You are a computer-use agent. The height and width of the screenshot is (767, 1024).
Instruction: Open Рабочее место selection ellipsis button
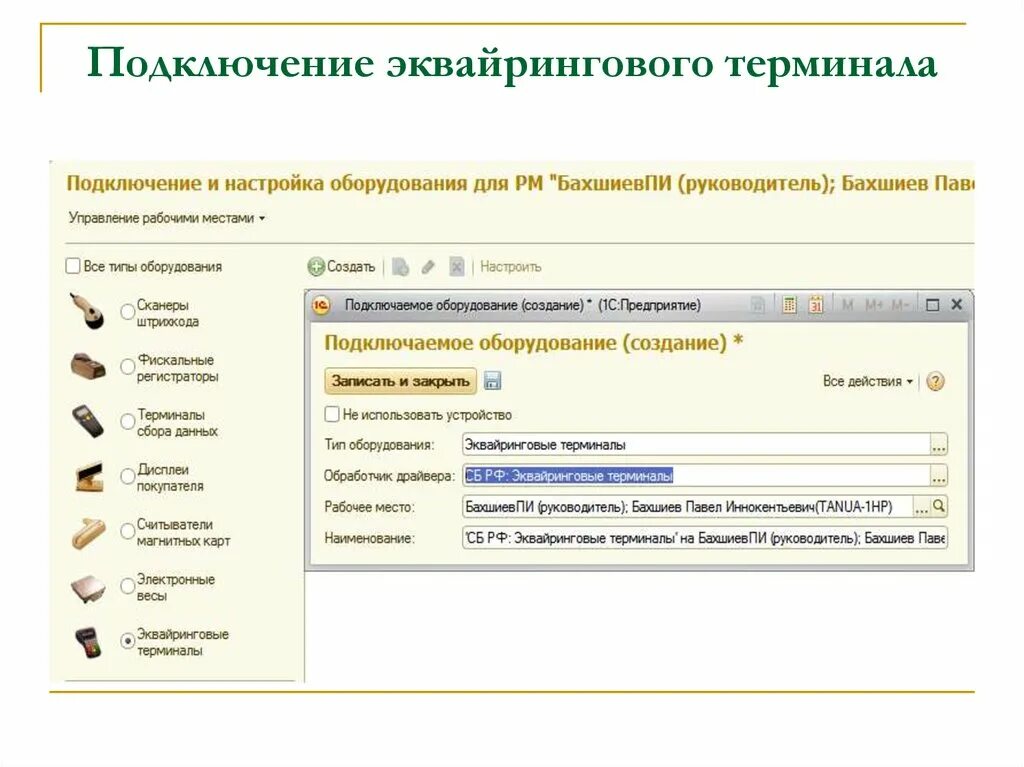pyautogui.click(x=921, y=507)
